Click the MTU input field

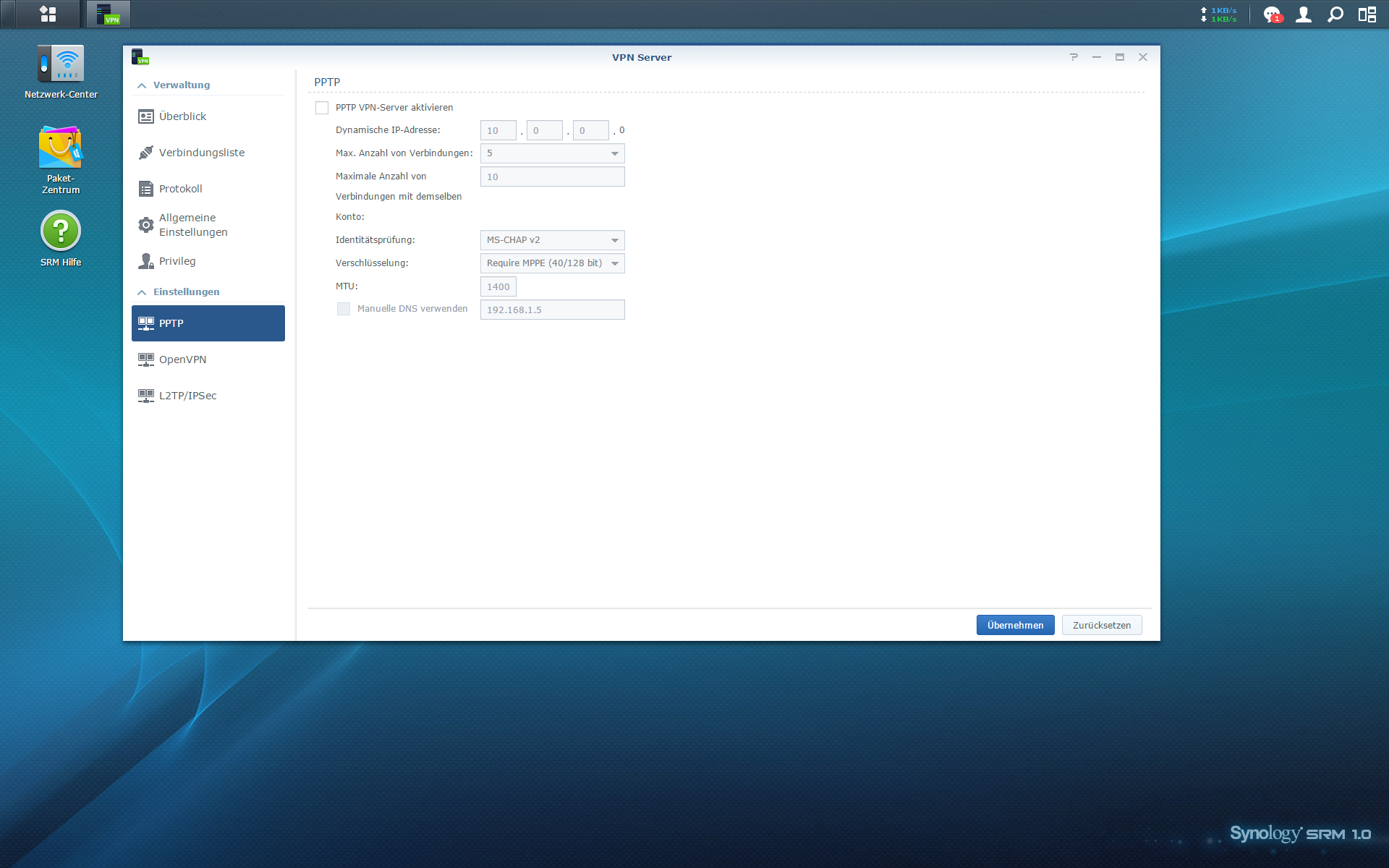click(498, 286)
